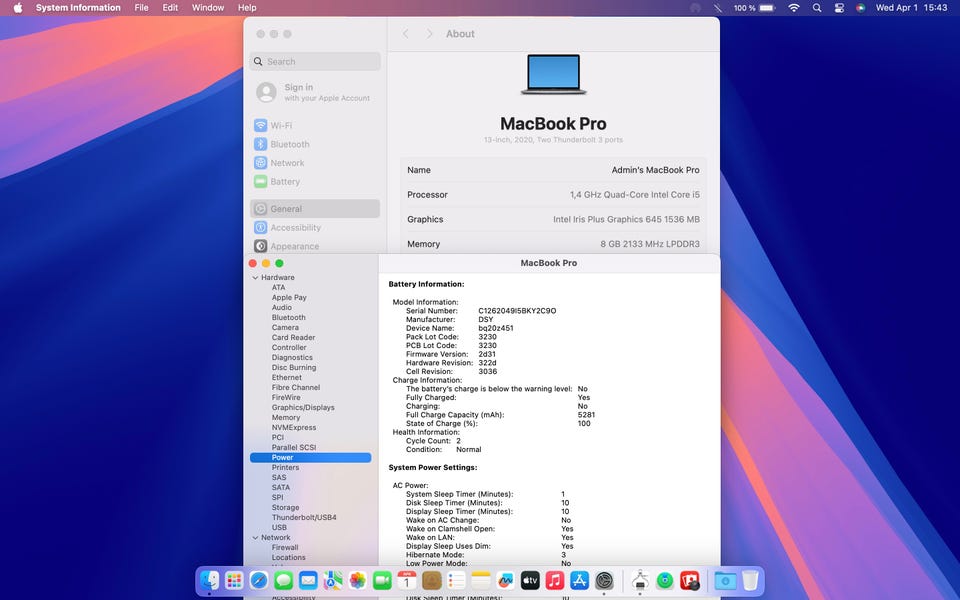Open Reminders from the Dock
The width and height of the screenshot is (960, 600).
456,580
